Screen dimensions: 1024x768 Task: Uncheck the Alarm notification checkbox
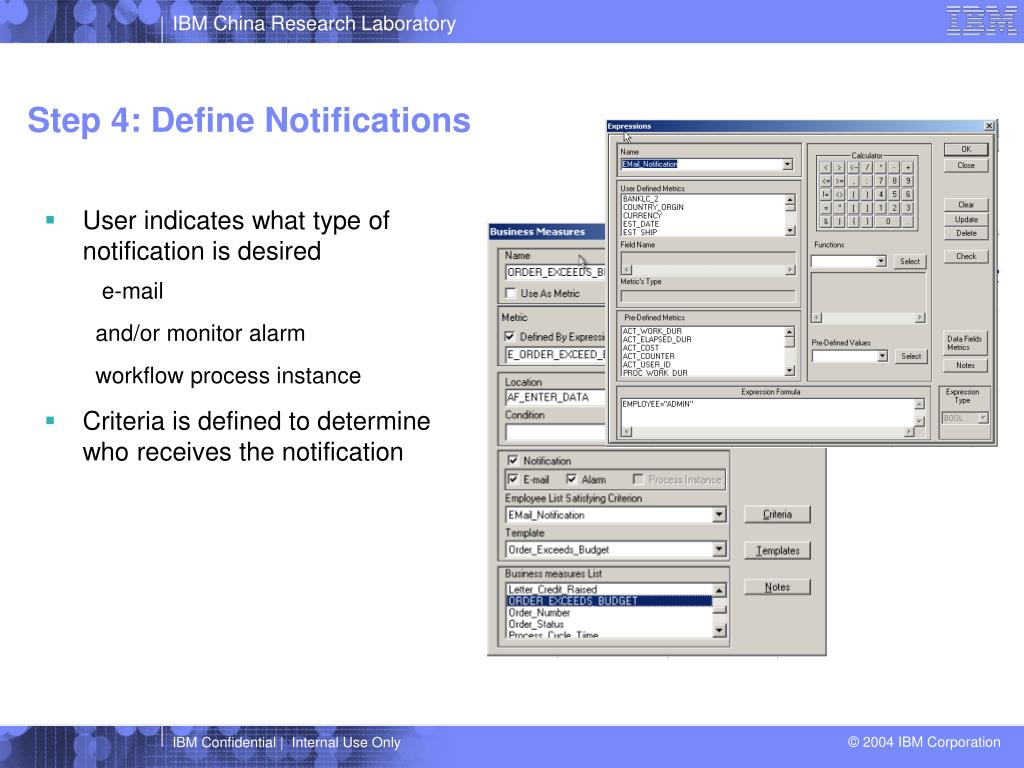pos(571,479)
